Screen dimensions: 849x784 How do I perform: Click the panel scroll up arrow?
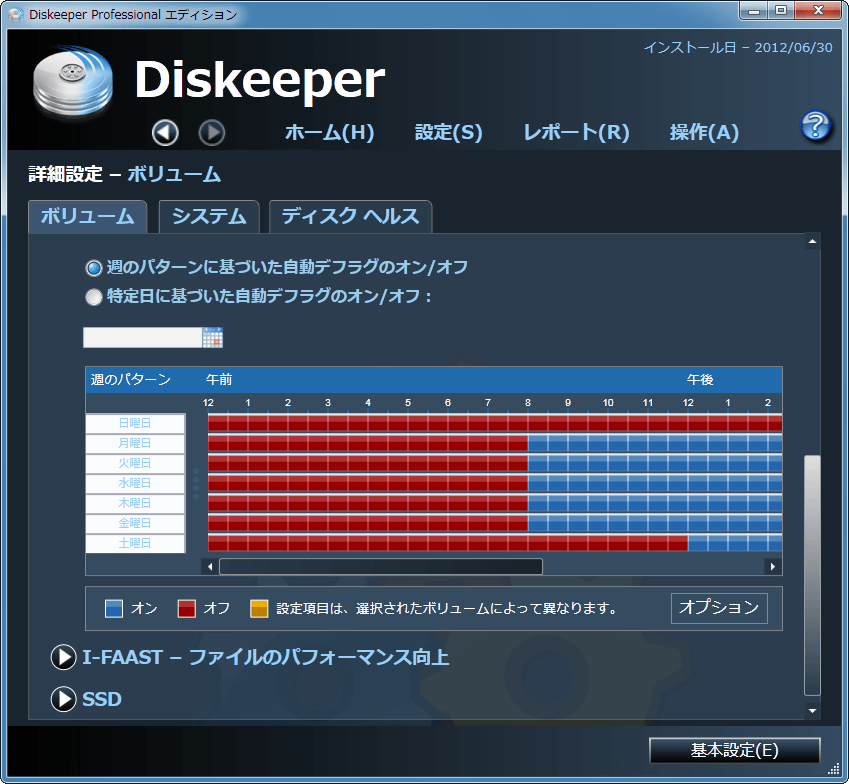tap(812, 241)
